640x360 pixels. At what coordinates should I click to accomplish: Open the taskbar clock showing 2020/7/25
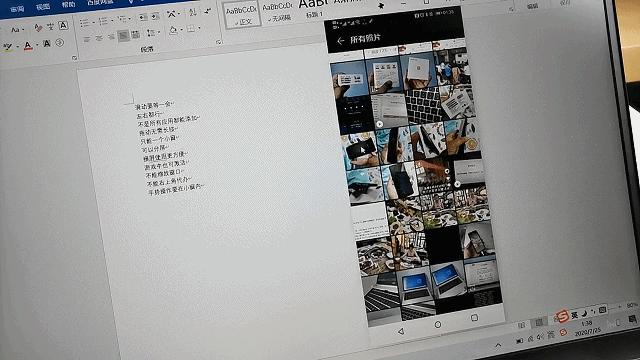tap(587, 328)
